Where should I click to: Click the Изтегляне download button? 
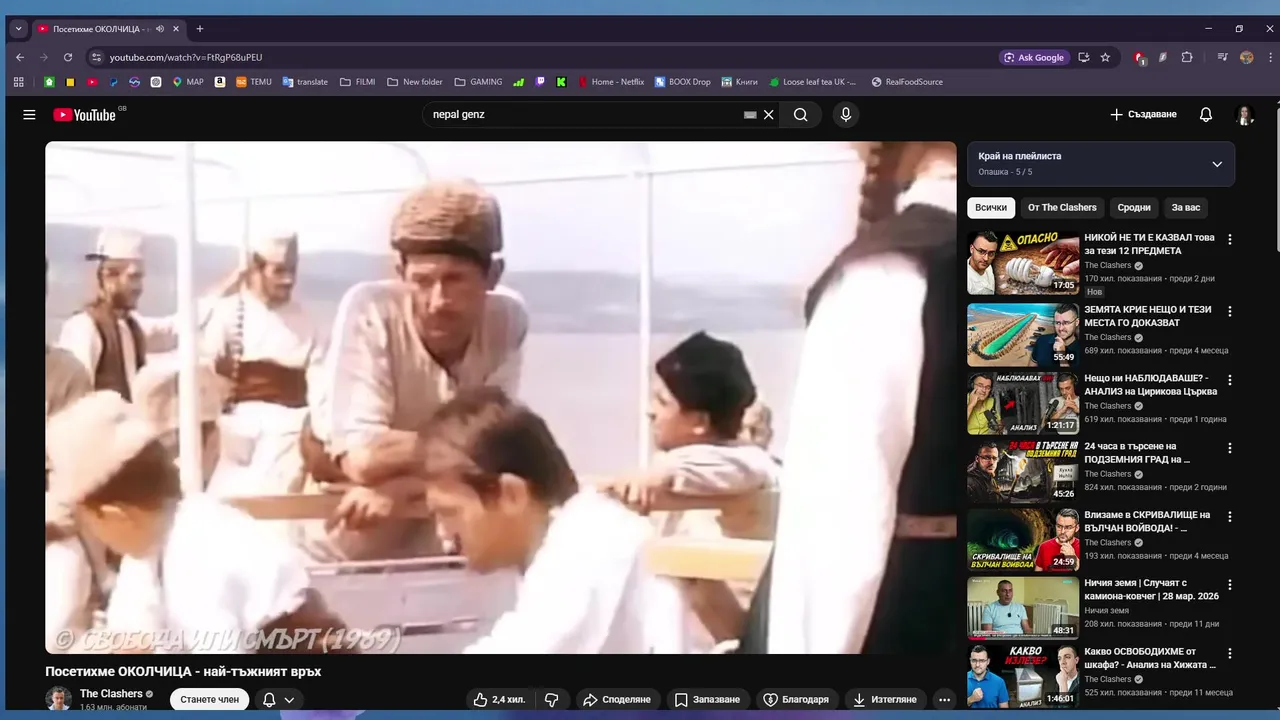point(885,700)
